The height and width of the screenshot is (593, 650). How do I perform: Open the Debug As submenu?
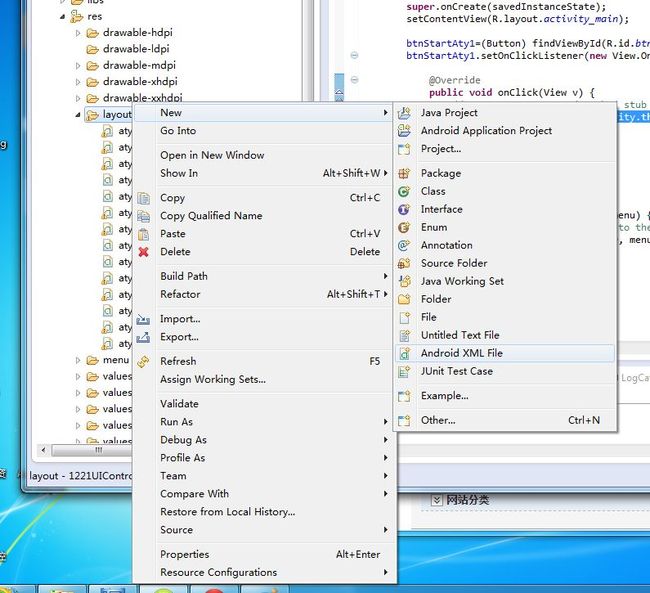[x=264, y=440]
